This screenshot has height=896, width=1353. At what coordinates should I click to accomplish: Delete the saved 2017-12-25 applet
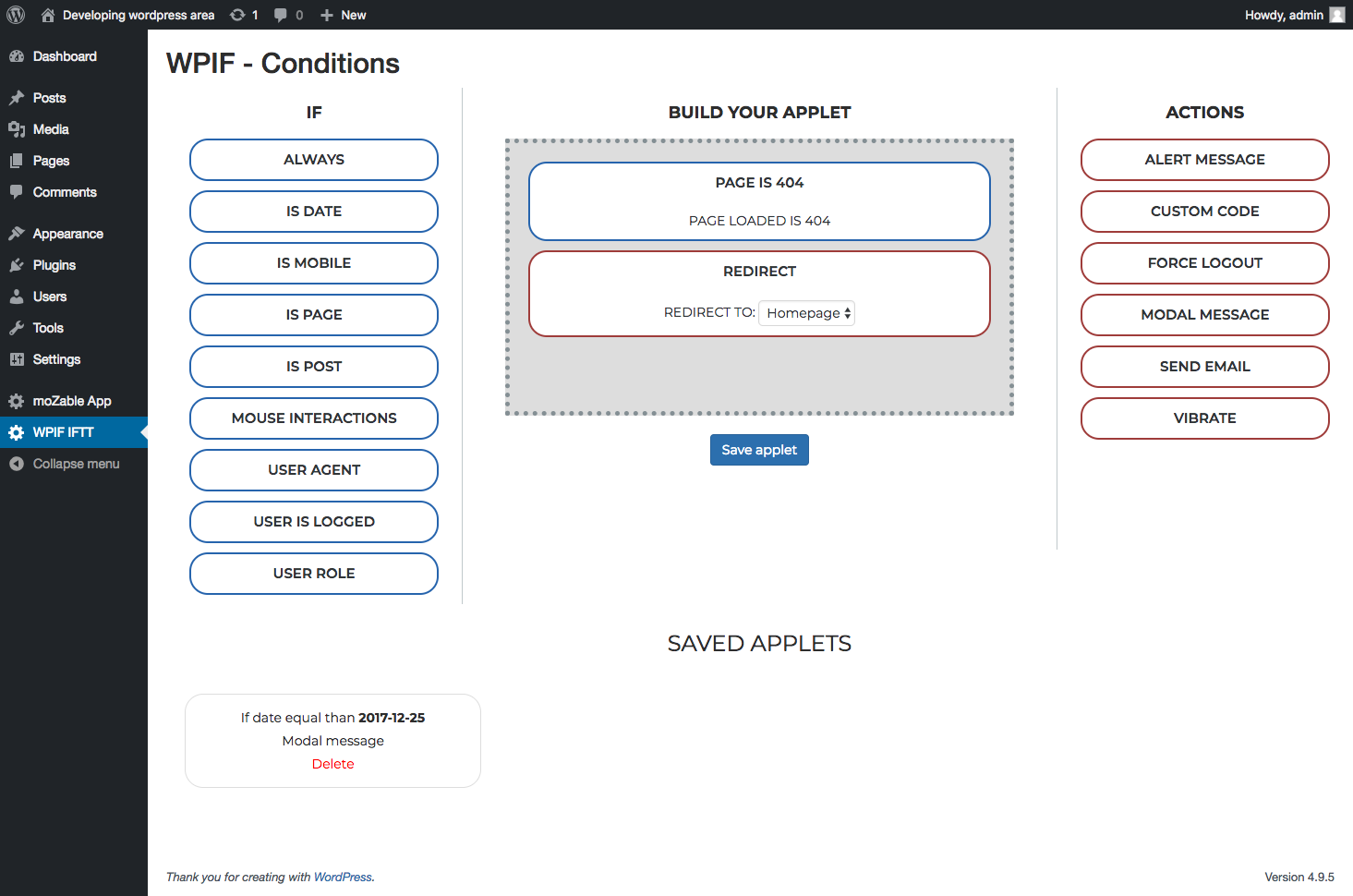(x=332, y=763)
